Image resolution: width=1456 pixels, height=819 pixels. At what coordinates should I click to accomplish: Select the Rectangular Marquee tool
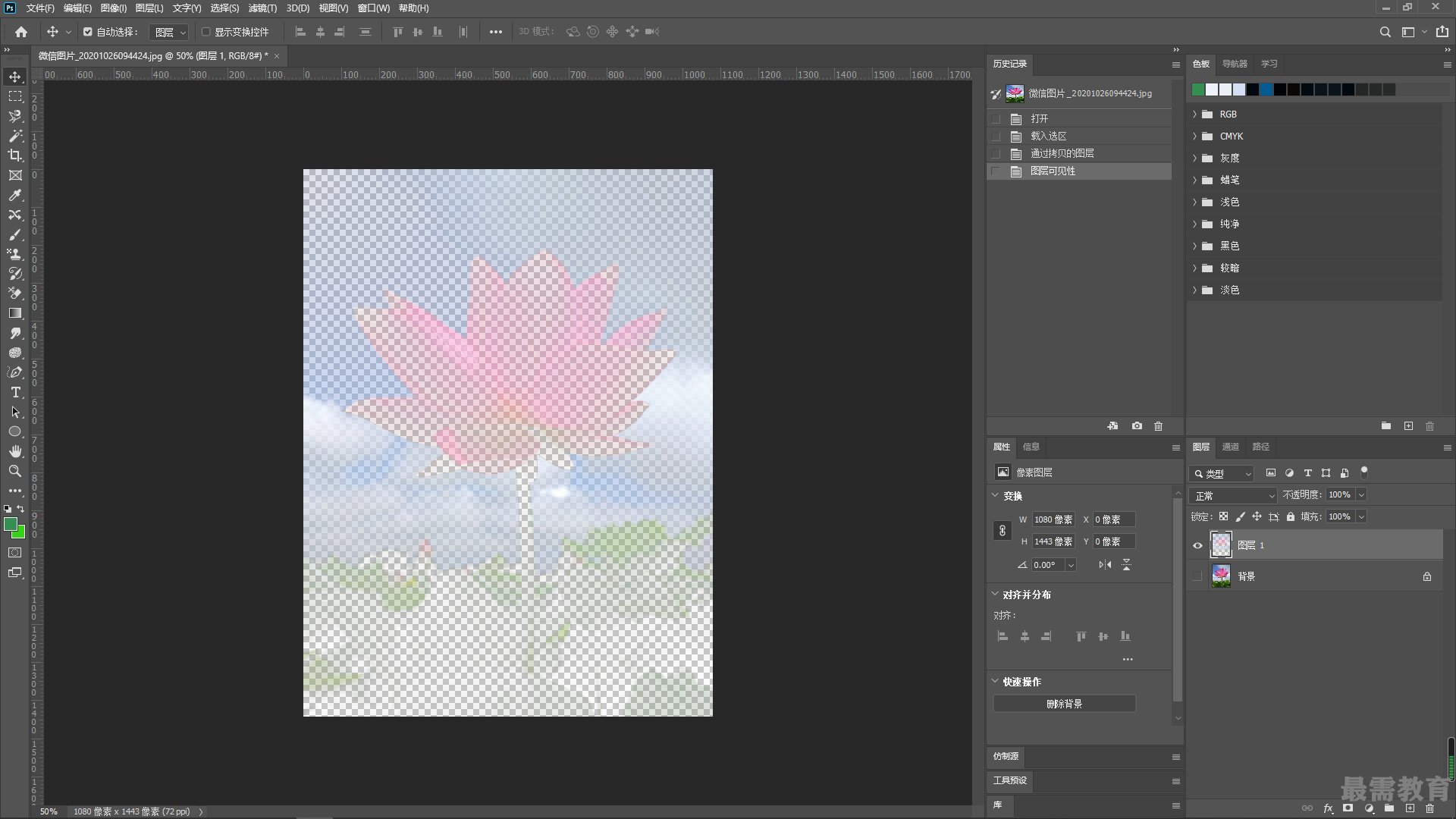click(x=15, y=96)
